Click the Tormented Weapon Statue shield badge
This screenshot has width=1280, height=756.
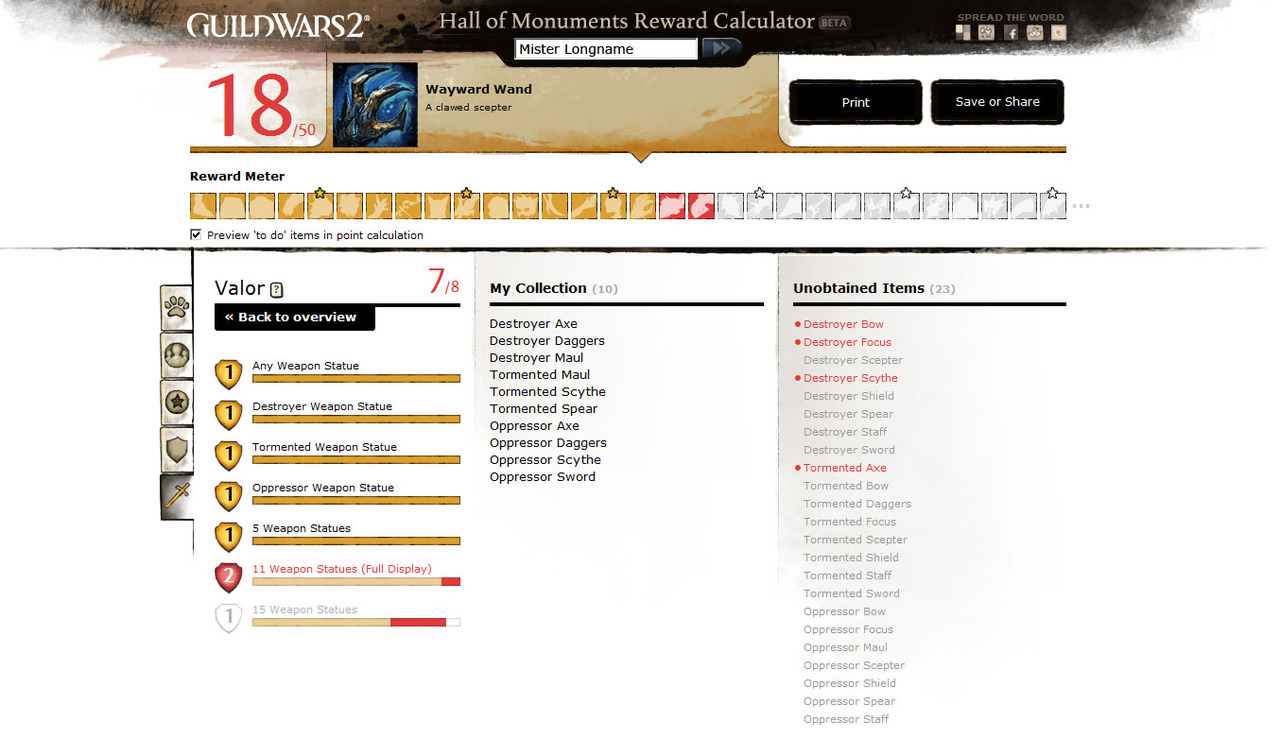229,455
